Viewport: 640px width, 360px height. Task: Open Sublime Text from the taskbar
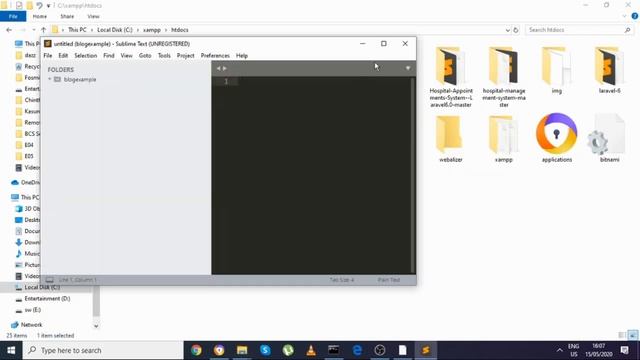426,350
